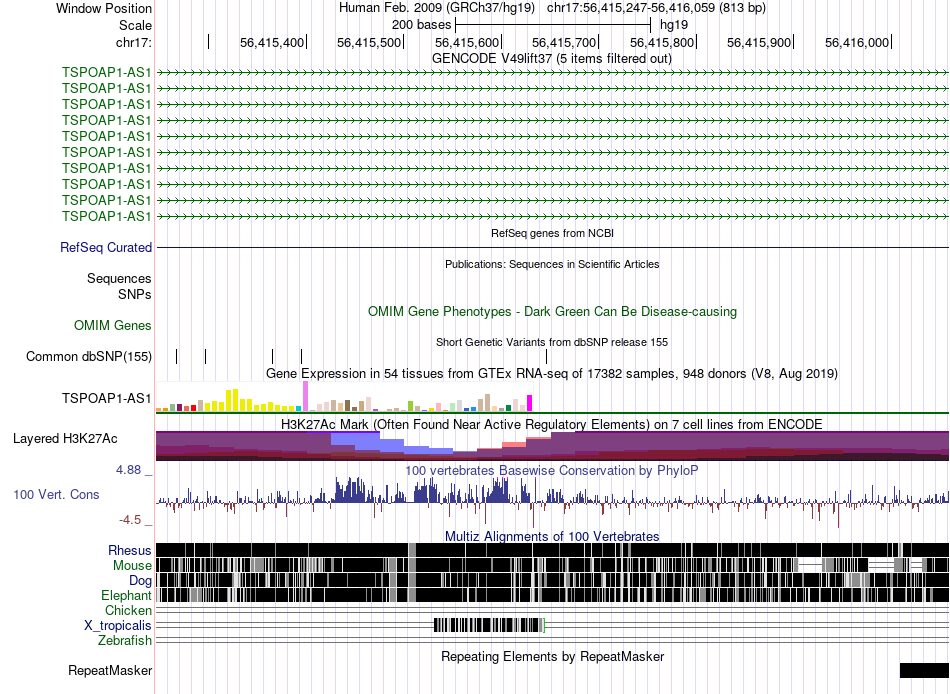The width and height of the screenshot is (950, 694).
Task: Click the OMIM Genes track label
Action: pos(113,325)
